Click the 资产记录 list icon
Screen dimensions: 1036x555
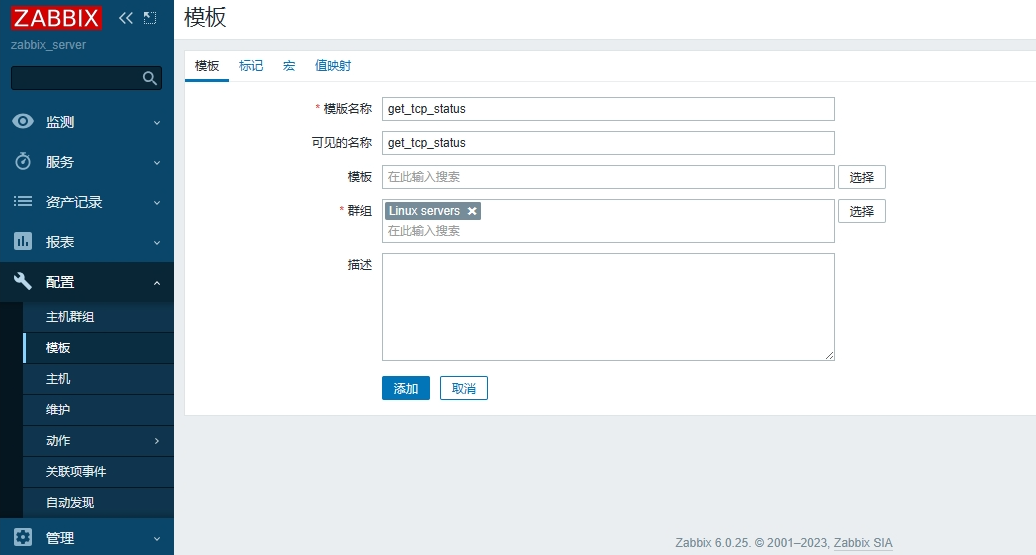(x=23, y=202)
